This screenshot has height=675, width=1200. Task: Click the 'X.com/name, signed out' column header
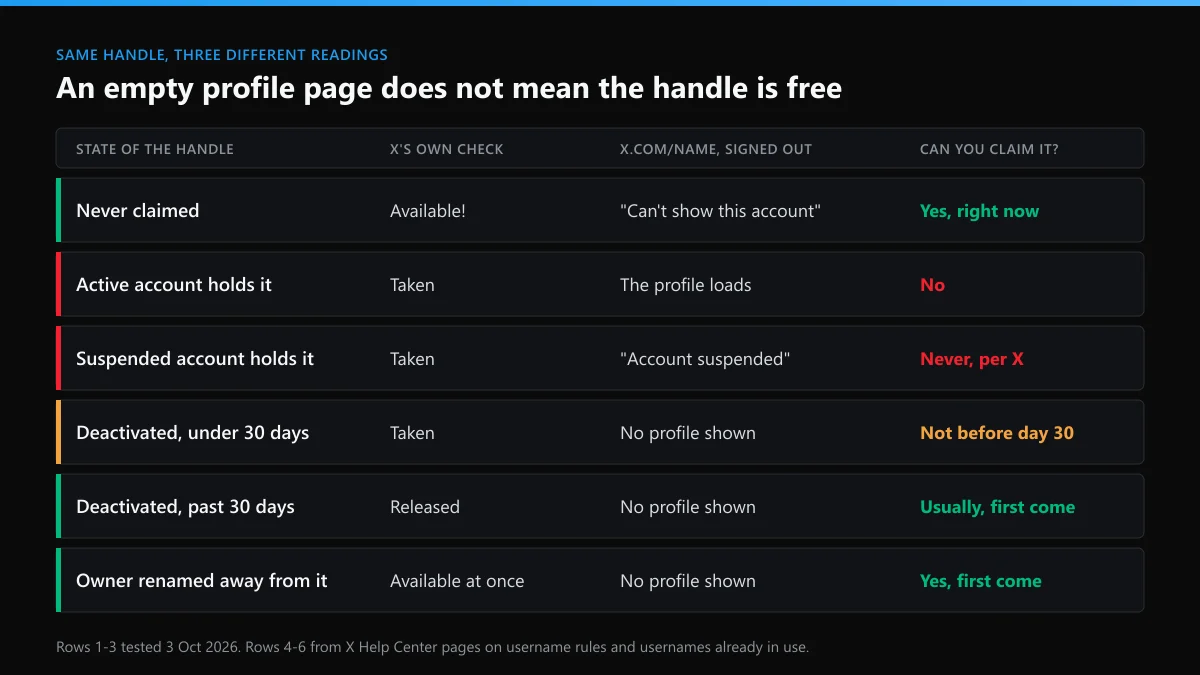click(716, 149)
